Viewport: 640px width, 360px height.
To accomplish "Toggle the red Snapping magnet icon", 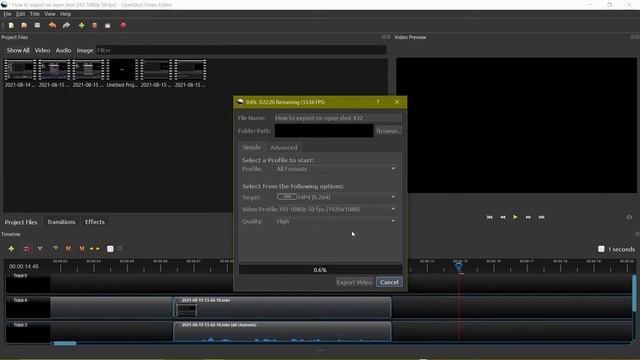I will (27, 249).
